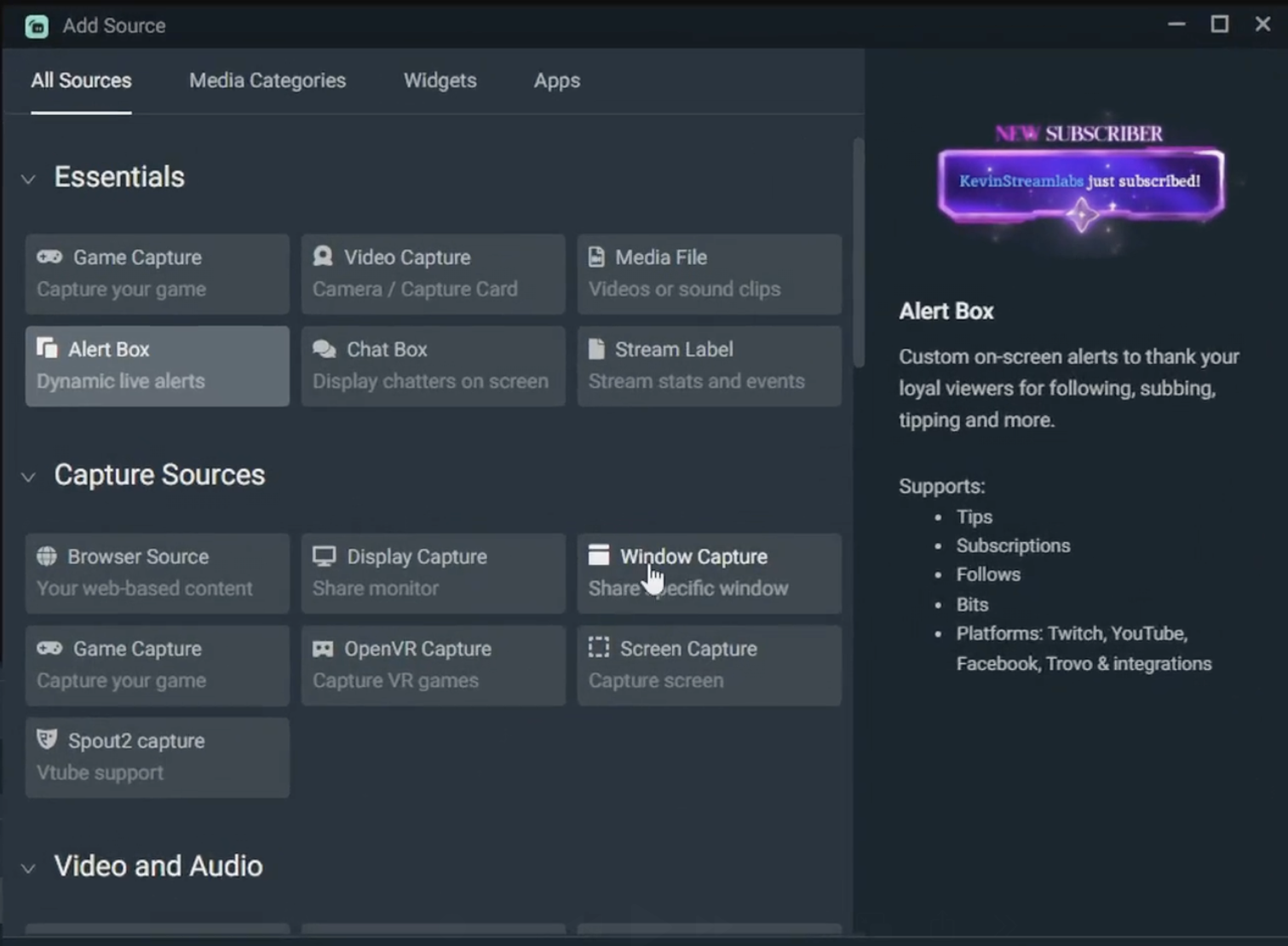
Task: Click the gamepad icon in Capture Sources
Action: point(49,648)
